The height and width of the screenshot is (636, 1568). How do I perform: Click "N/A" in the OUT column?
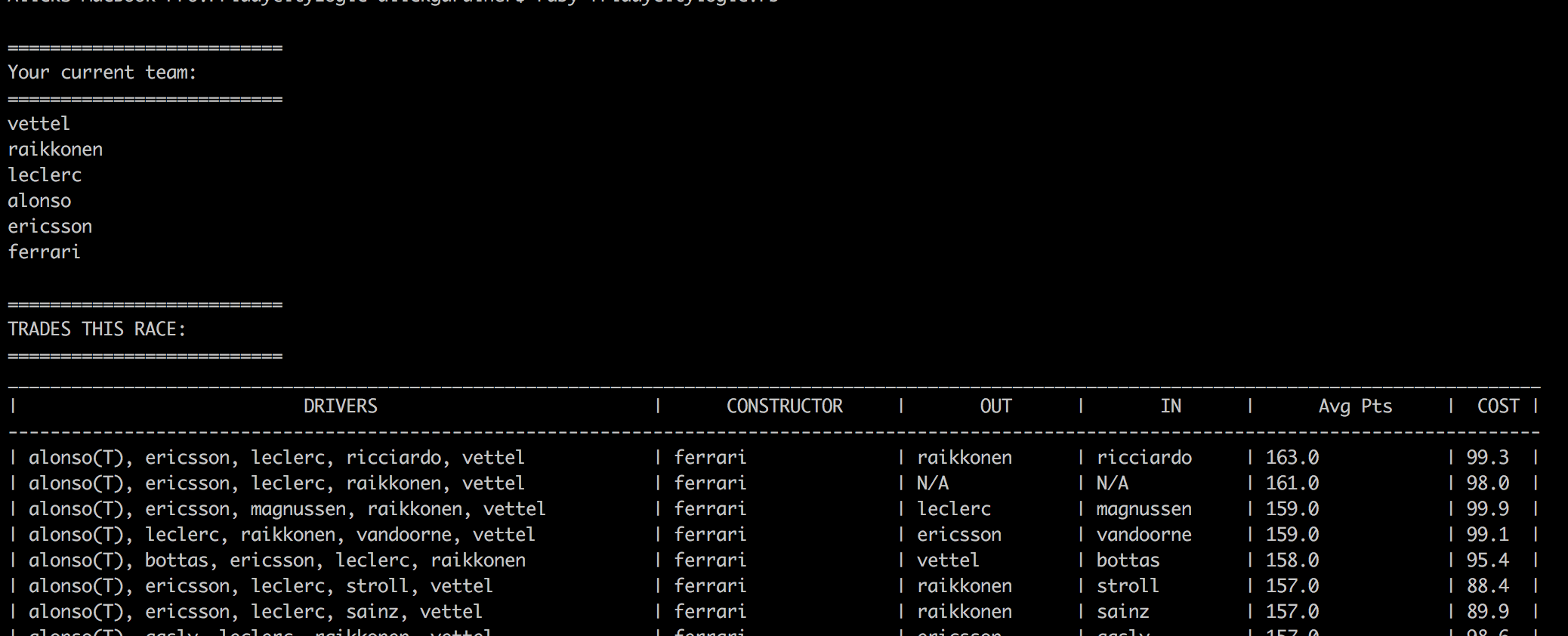click(933, 483)
